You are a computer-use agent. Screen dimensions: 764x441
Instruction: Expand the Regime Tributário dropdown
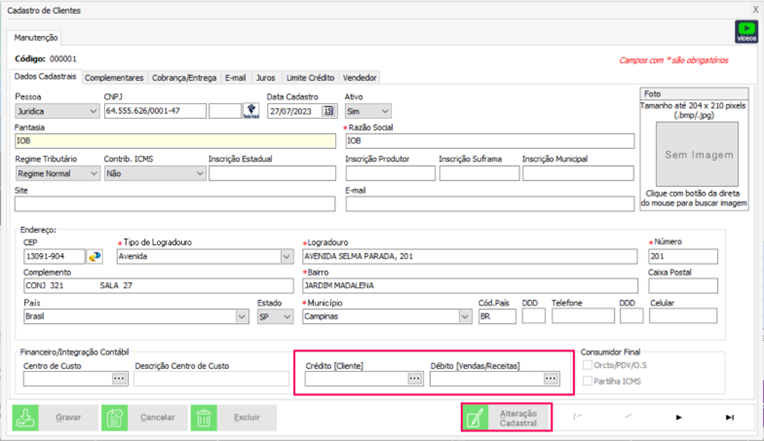tap(92, 173)
